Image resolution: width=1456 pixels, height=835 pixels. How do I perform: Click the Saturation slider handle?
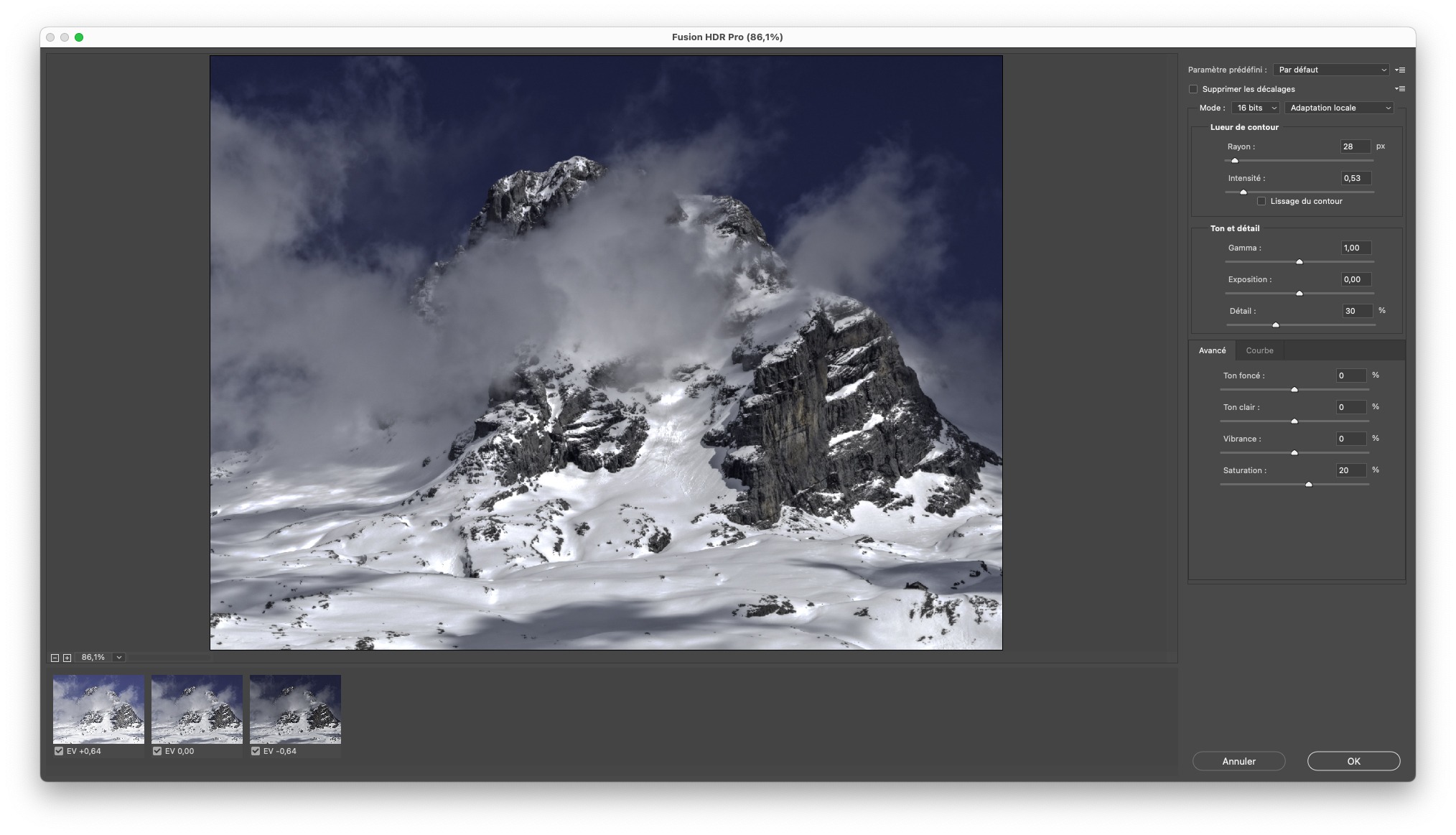[1309, 485]
